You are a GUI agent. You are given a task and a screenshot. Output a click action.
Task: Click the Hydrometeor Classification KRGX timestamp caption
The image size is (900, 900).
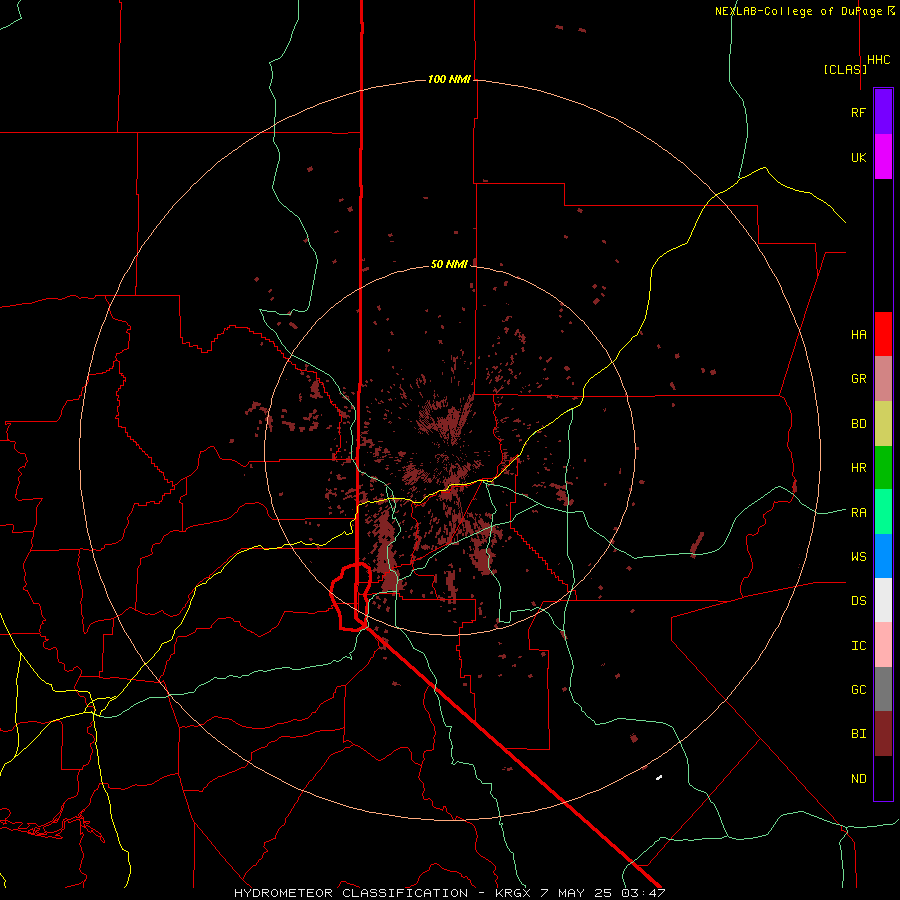[449, 893]
